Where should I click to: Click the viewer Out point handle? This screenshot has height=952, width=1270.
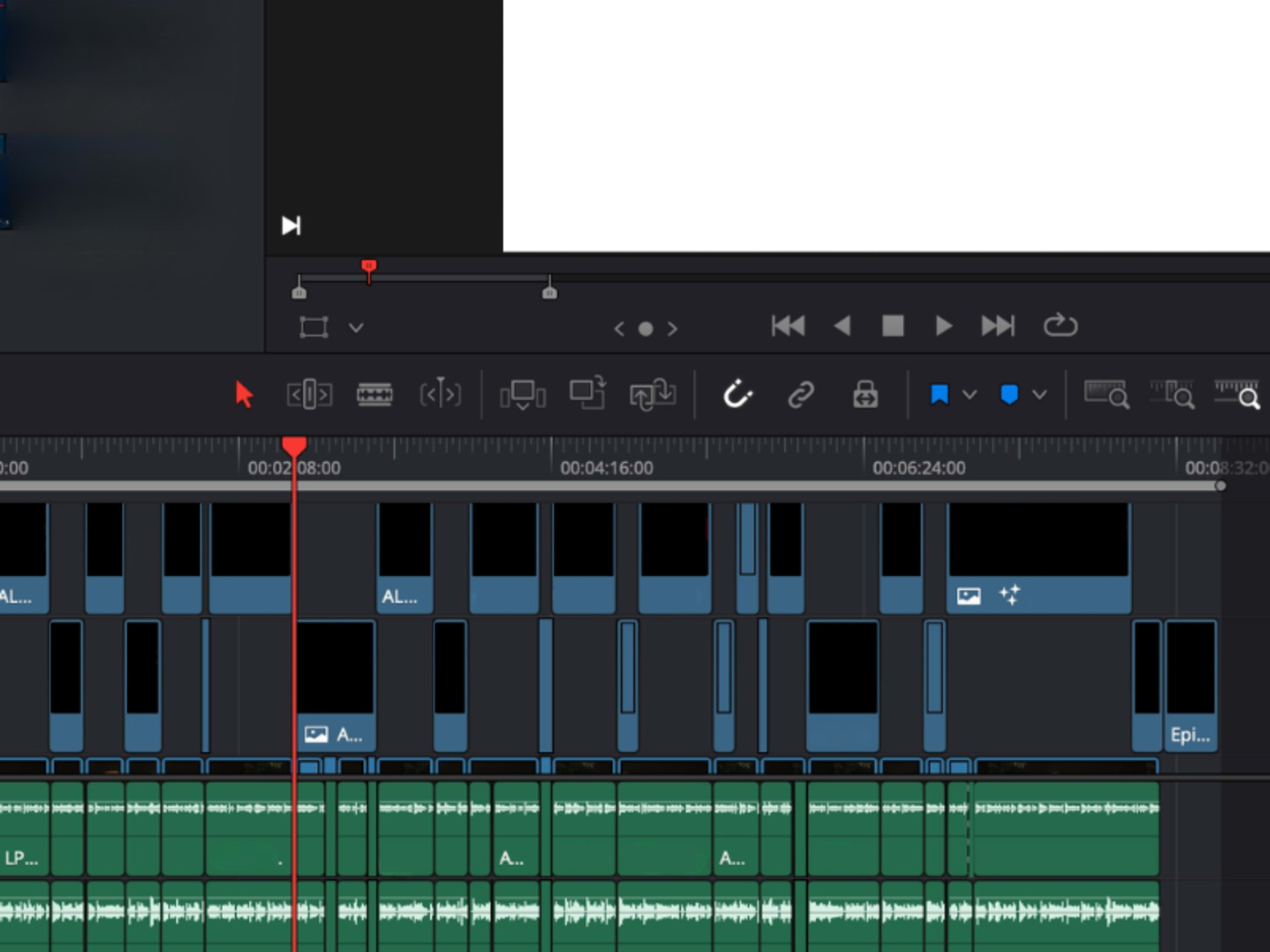tap(549, 293)
